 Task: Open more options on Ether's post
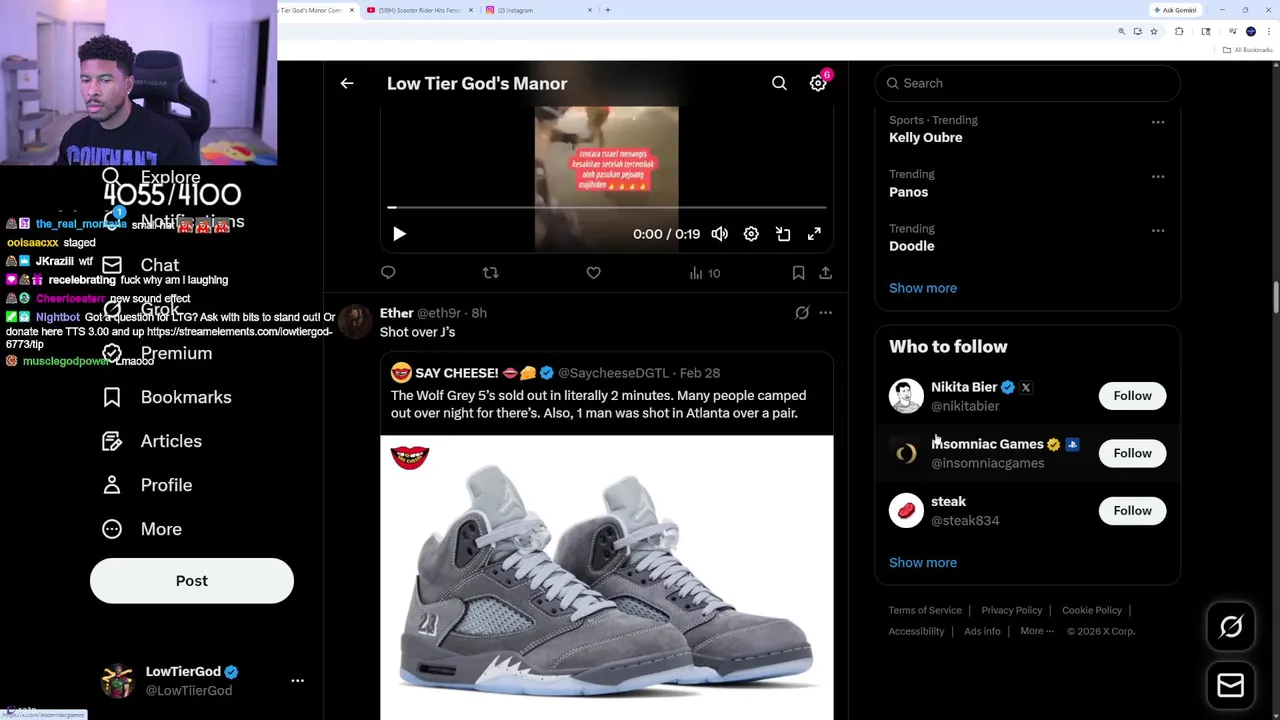(x=825, y=313)
